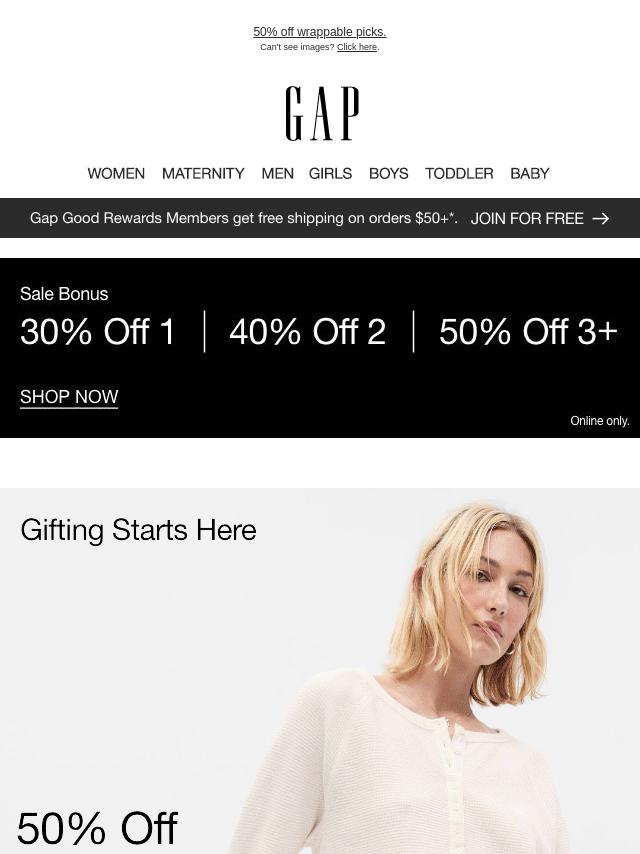Image resolution: width=640 pixels, height=854 pixels.
Task: Click the arrow next to JOIN FOR FREE
Action: click(x=600, y=218)
